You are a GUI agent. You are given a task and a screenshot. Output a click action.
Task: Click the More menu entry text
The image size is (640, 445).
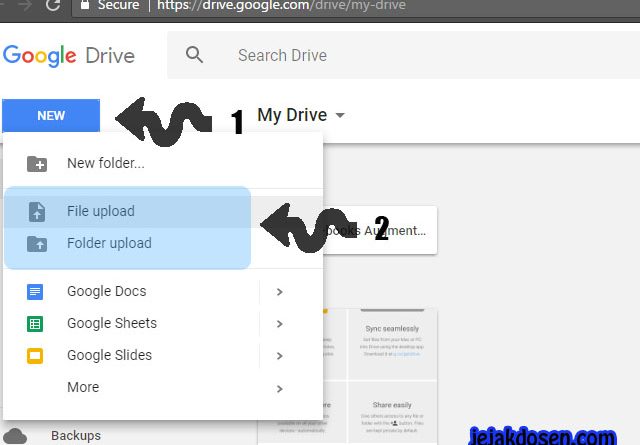[83, 387]
